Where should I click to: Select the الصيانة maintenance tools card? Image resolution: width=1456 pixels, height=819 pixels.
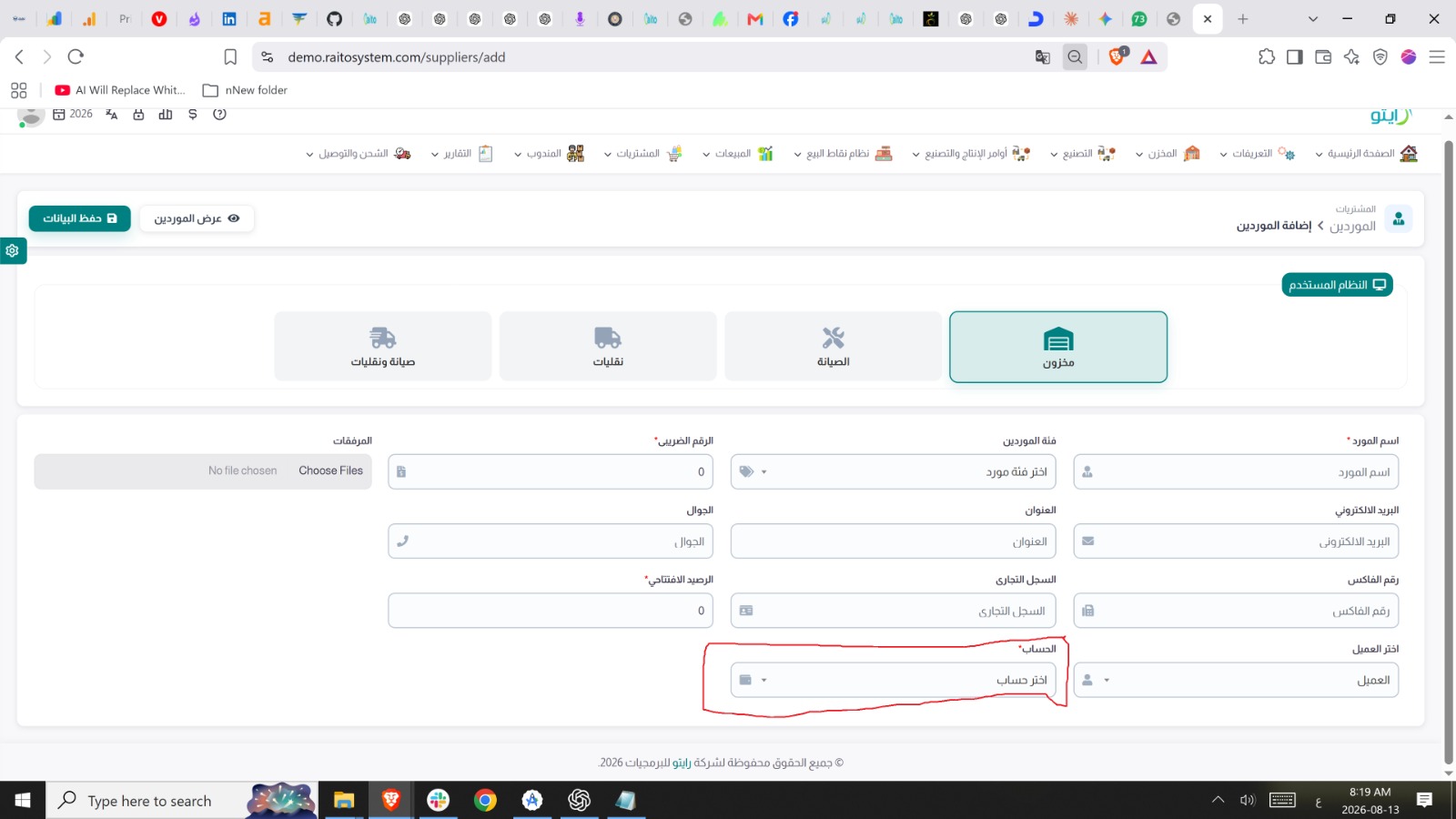[833, 347]
